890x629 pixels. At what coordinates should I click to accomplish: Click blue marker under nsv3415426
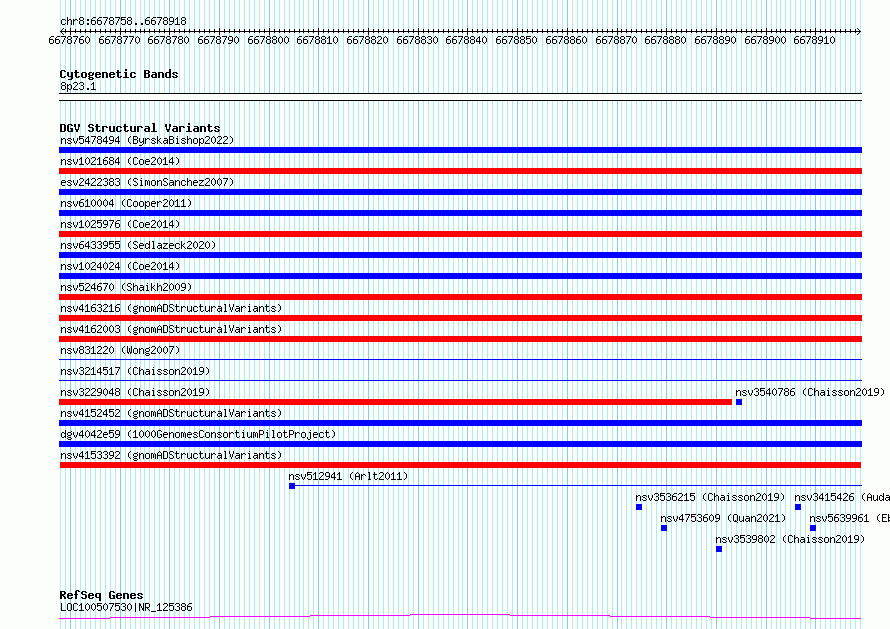798,507
